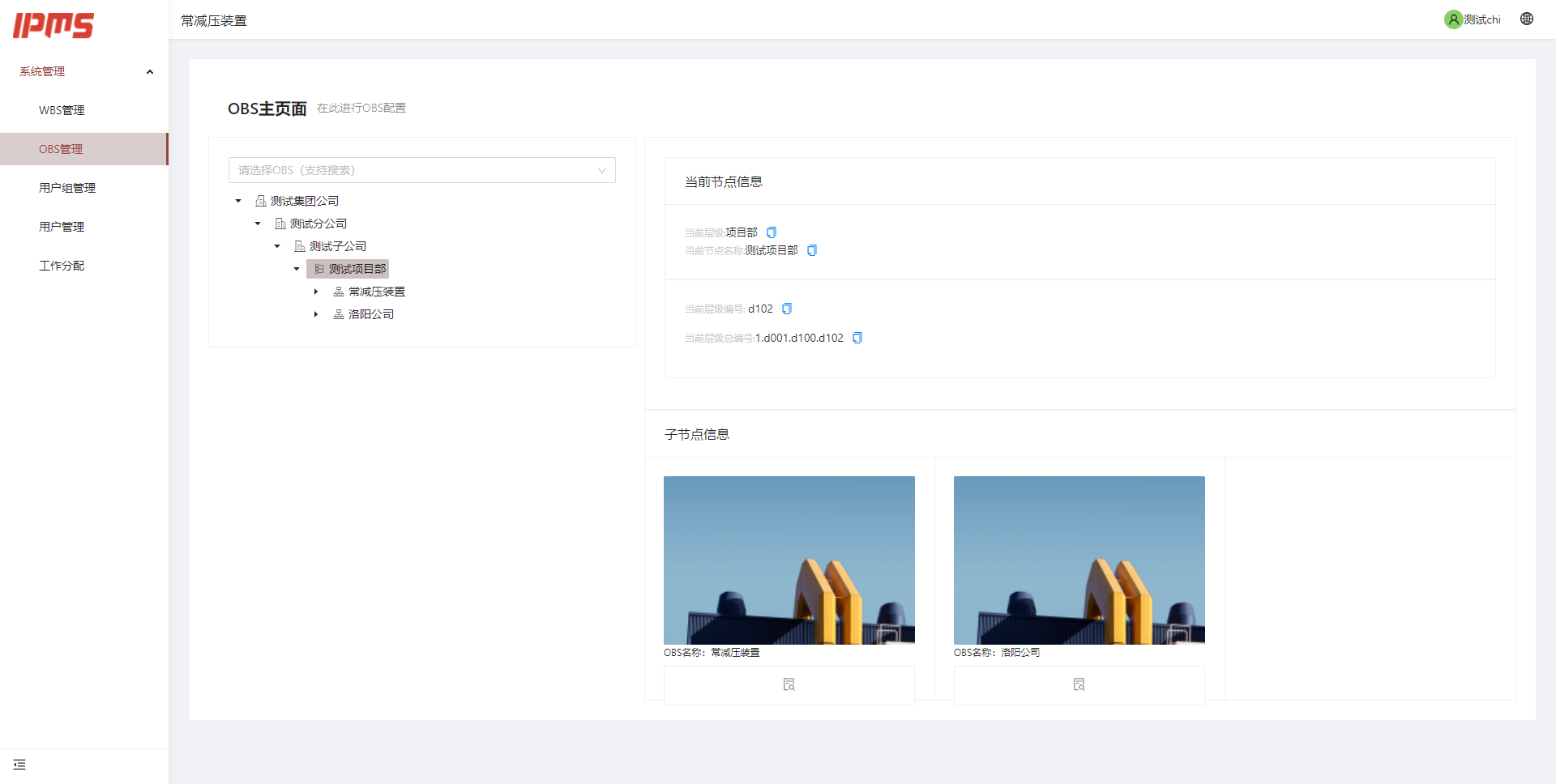Click the 子节点信息 heading
1556x784 pixels.
(x=697, y=434)
